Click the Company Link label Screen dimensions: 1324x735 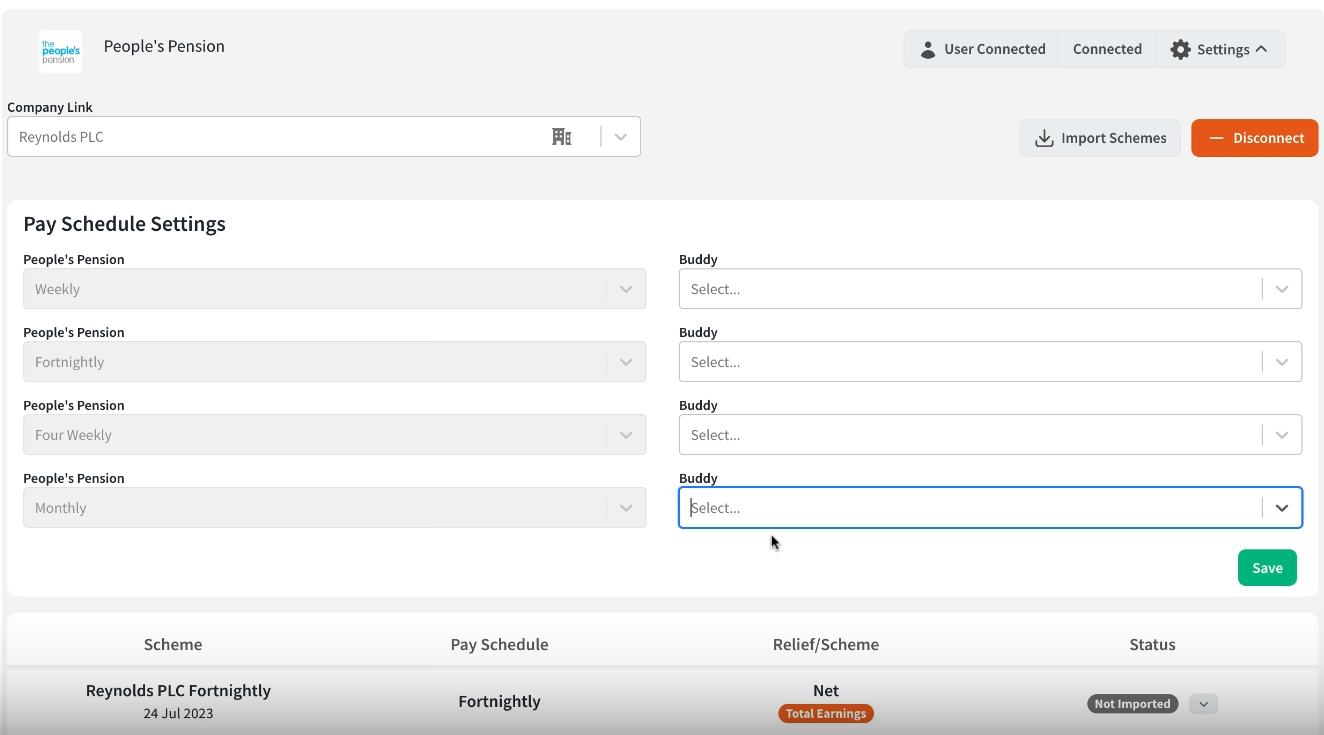tap(50, 107)
